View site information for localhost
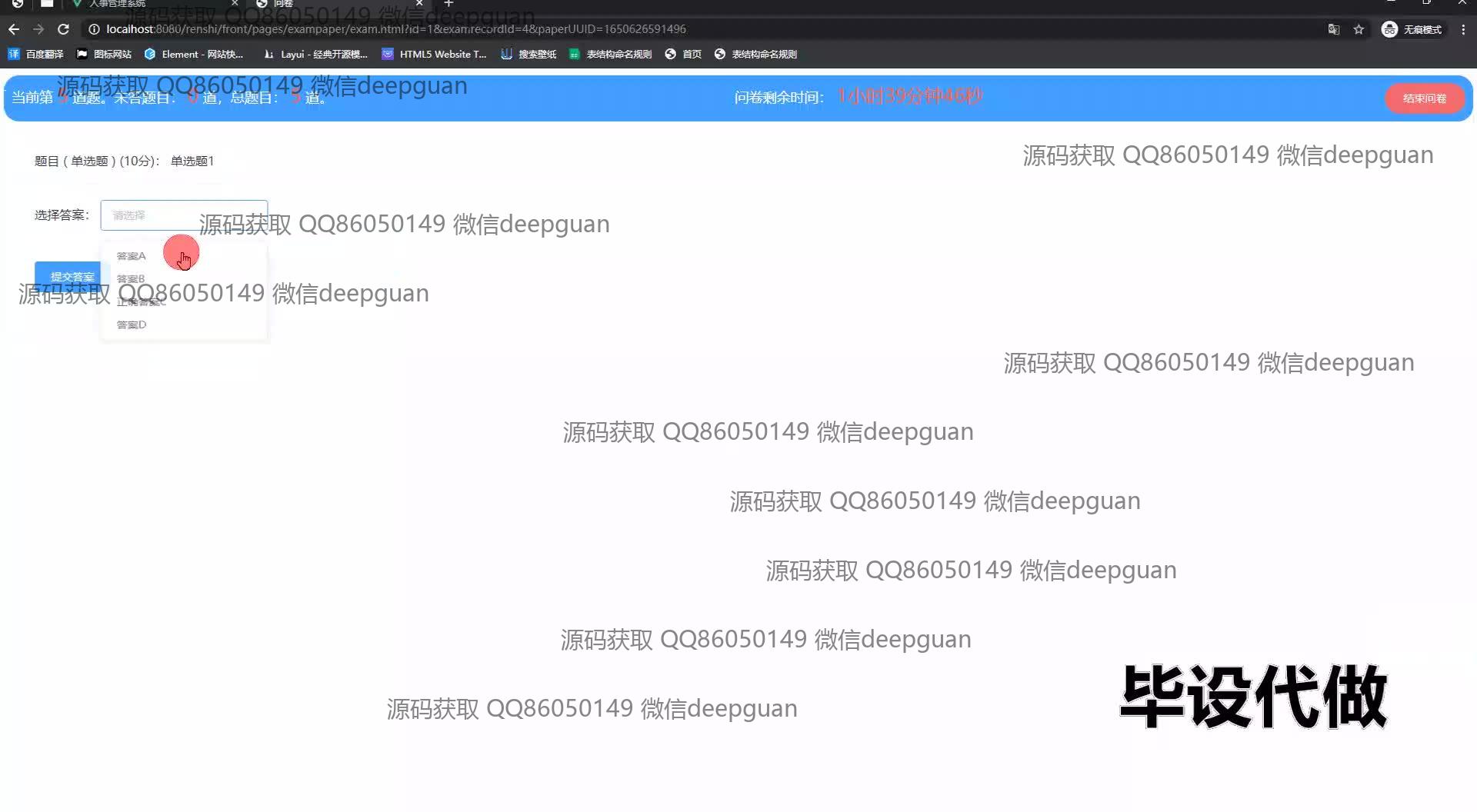This screenshot has height=812, width=1477. point(94,29)
